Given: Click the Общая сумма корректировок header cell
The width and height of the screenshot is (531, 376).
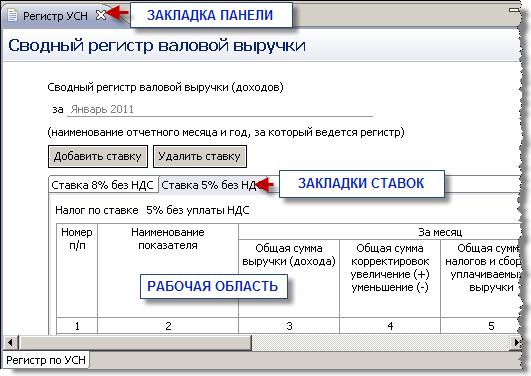Looking at the screenshot, I should coord(390,278).
